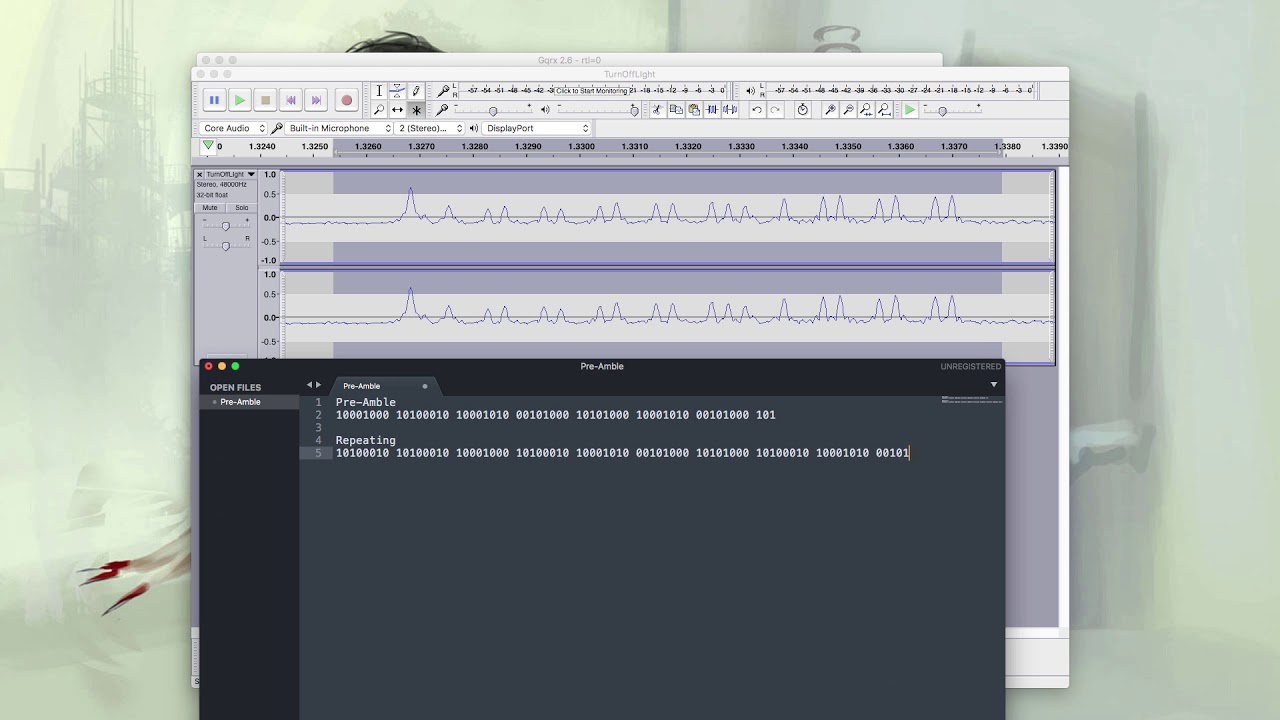Click the Redo arrow
The height and width of the screenshot is (720, 1280).
click(x=775, y=110)
